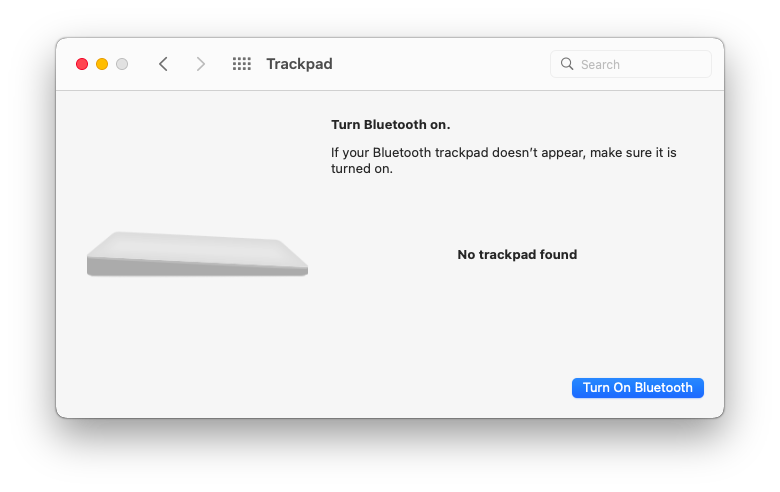The width and height of the screenshot is (780, 492).
Task: Minimize the window with the yellow button
Action: [x=102, y=64]
